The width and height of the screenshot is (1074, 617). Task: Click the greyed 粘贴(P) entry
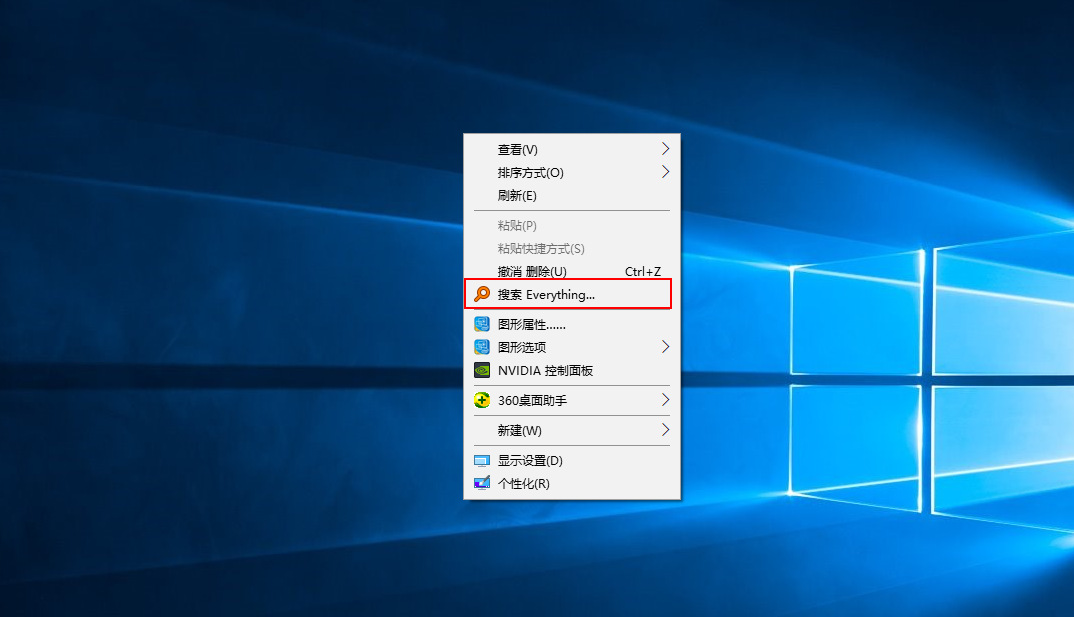(x=572, y=225)
